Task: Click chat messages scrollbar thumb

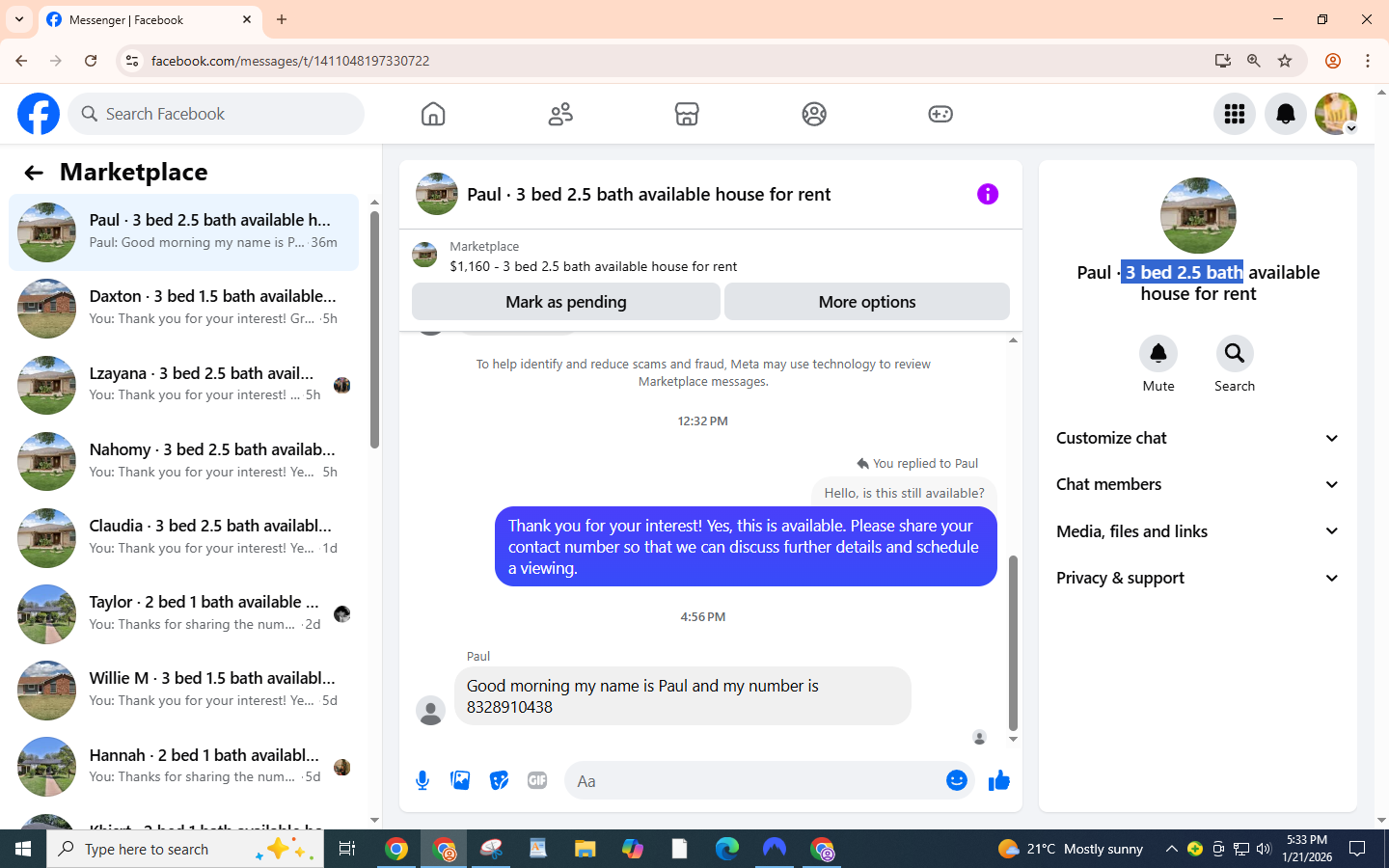Action: 1013,643
